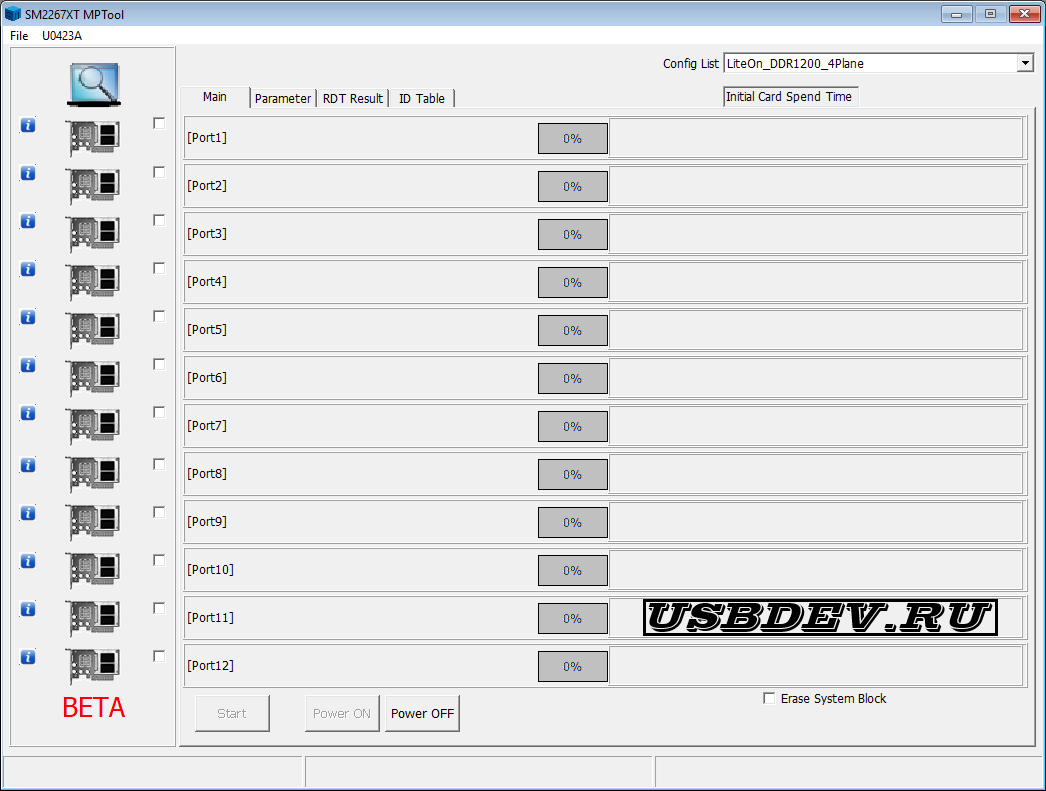The height and width of the screenshot is (791, 1046).
Task: Click the red BETA label
Action: click(93, 708)
